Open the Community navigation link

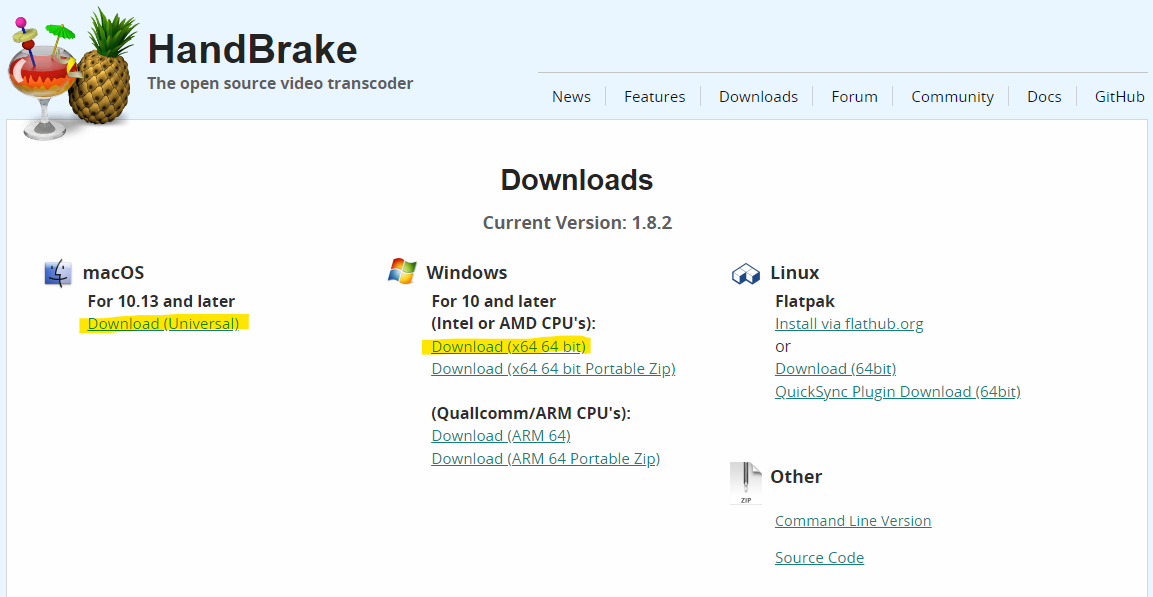952,97
